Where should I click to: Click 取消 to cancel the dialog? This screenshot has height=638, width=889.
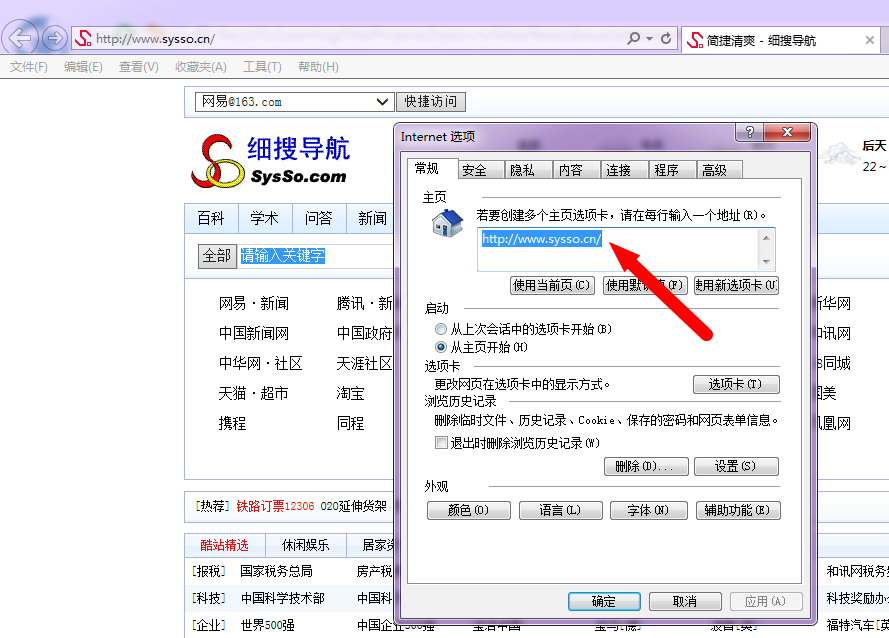tap(685, 601)
